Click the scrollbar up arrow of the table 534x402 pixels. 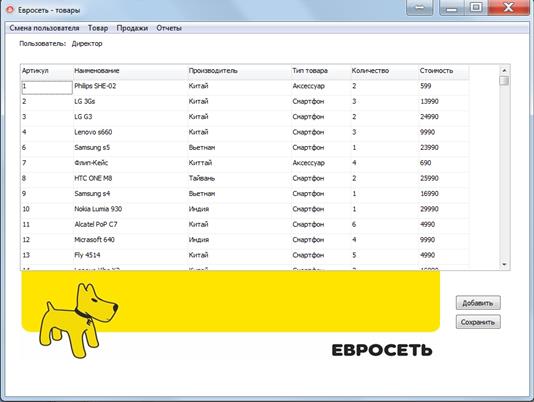(x=504, y=70)
